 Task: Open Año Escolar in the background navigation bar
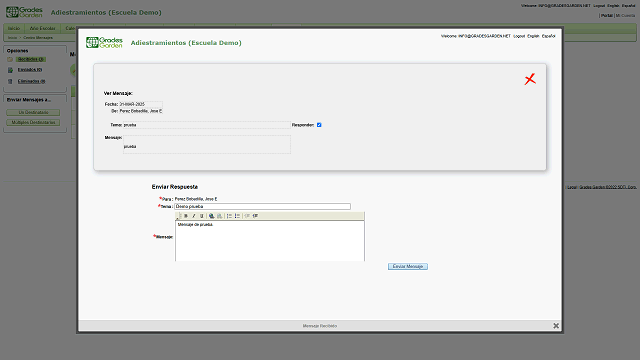[x=42, y=28]
